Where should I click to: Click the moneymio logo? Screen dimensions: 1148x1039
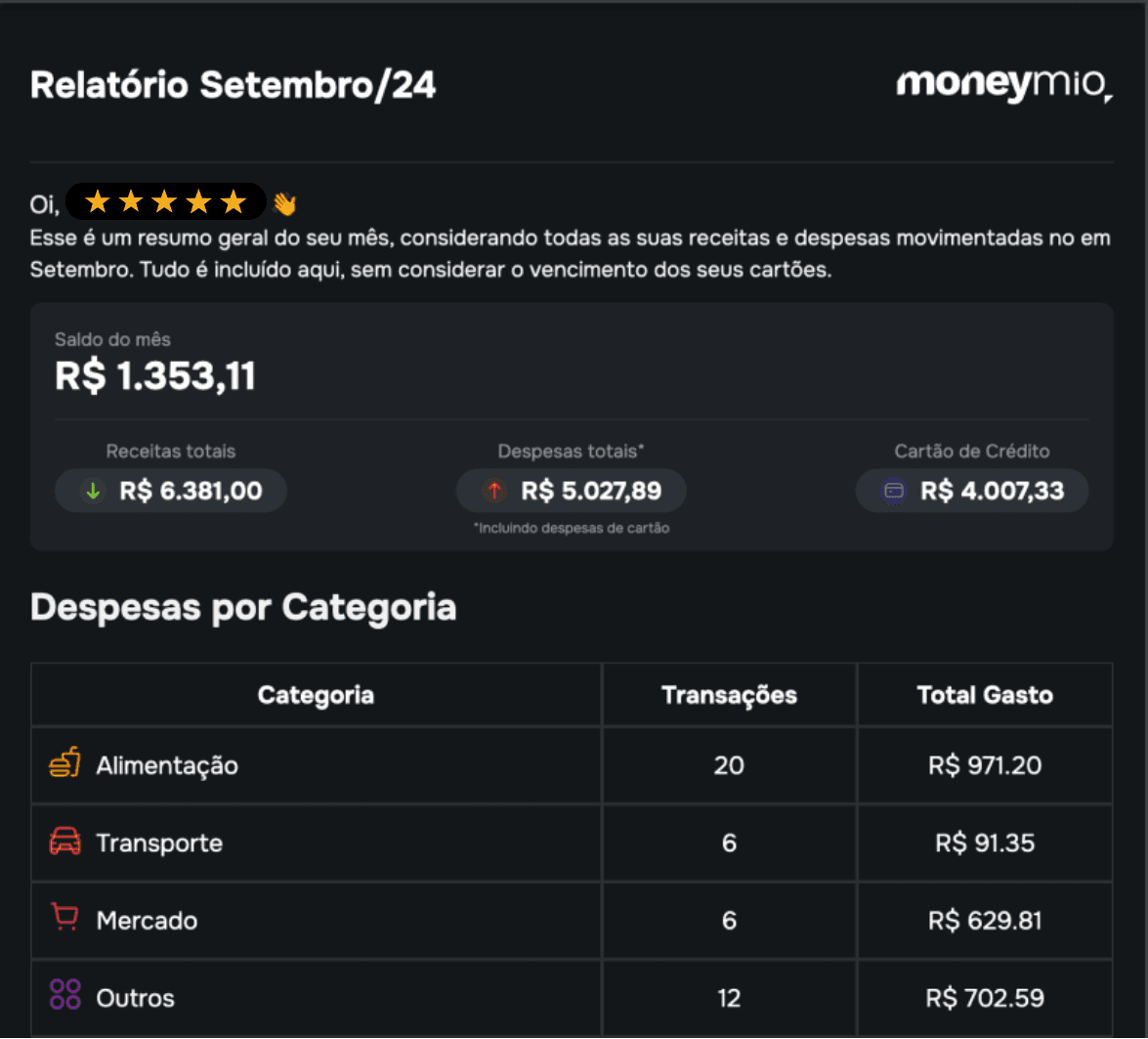point(1004,85)
